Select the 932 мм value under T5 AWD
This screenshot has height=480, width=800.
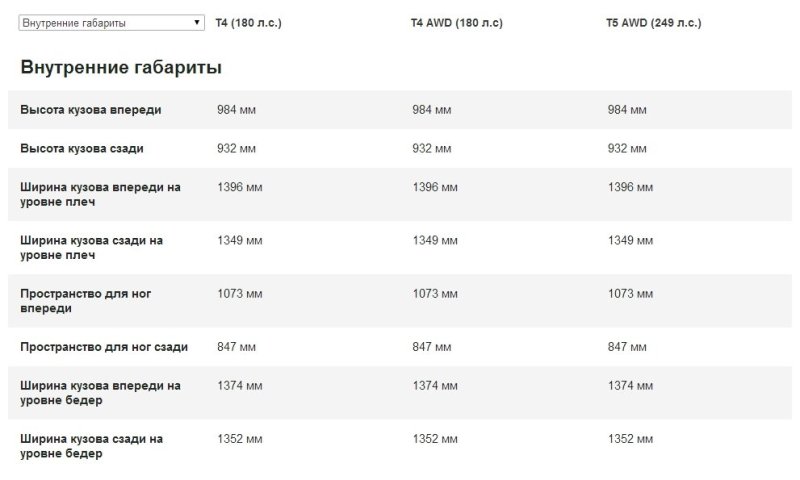coord(627,148)
